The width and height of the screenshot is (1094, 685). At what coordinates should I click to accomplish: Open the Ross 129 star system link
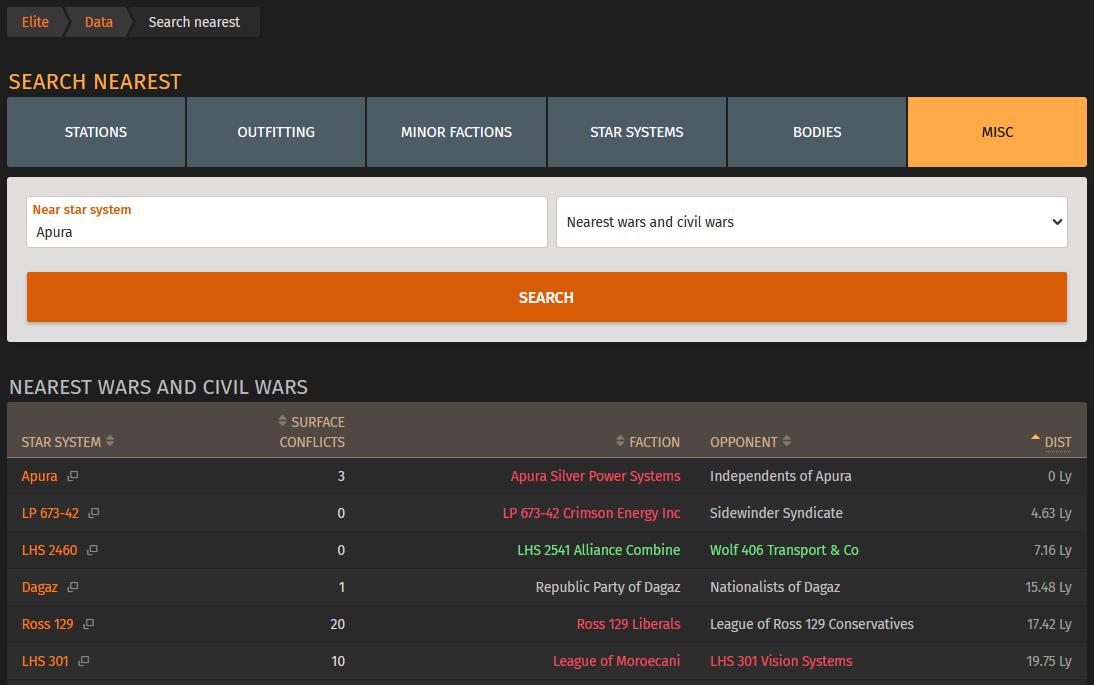tap(47, 624)
